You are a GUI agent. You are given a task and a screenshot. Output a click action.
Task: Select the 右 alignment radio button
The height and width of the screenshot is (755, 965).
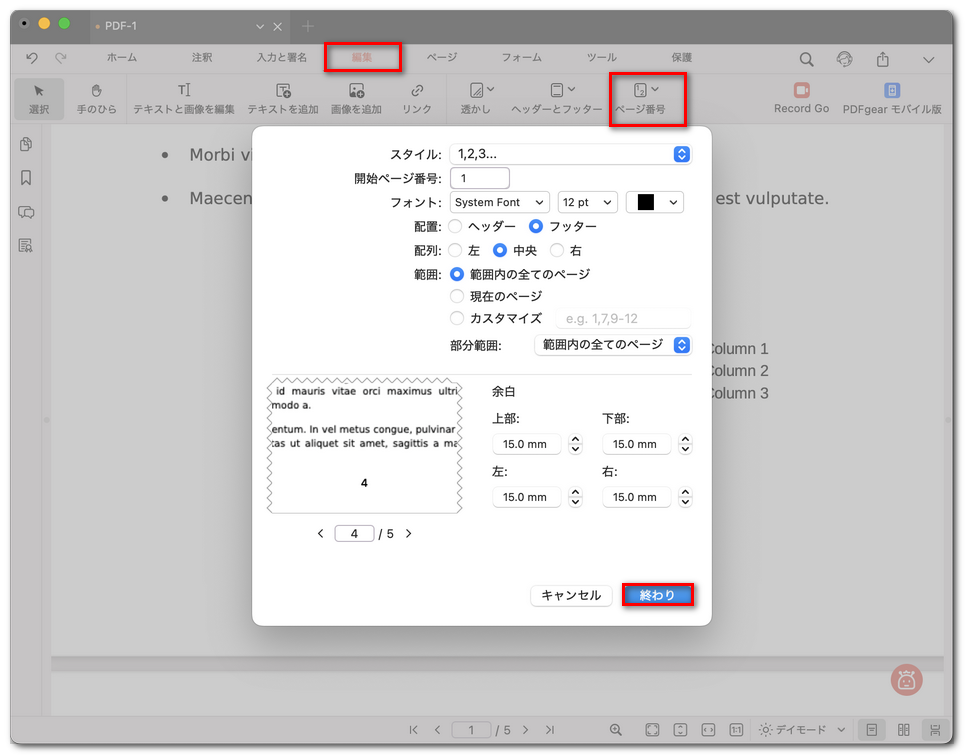coord(557,250)
